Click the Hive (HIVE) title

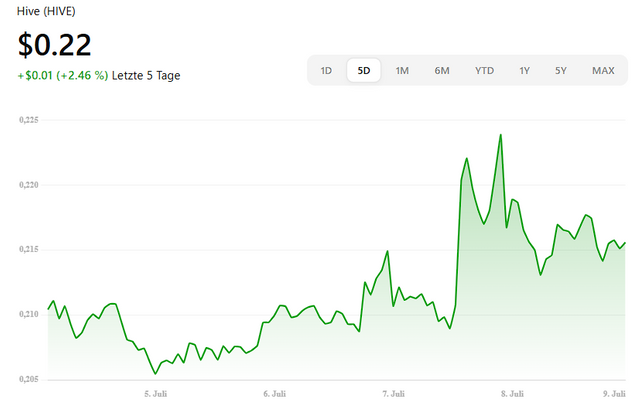click(46, 11)
